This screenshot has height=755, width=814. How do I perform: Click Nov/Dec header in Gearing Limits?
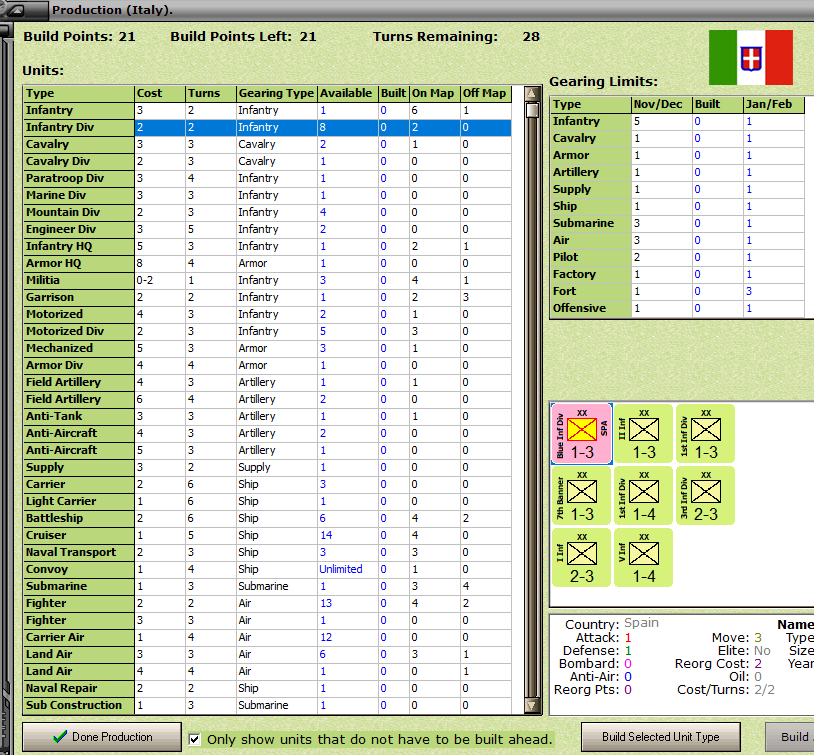point(662,104)
